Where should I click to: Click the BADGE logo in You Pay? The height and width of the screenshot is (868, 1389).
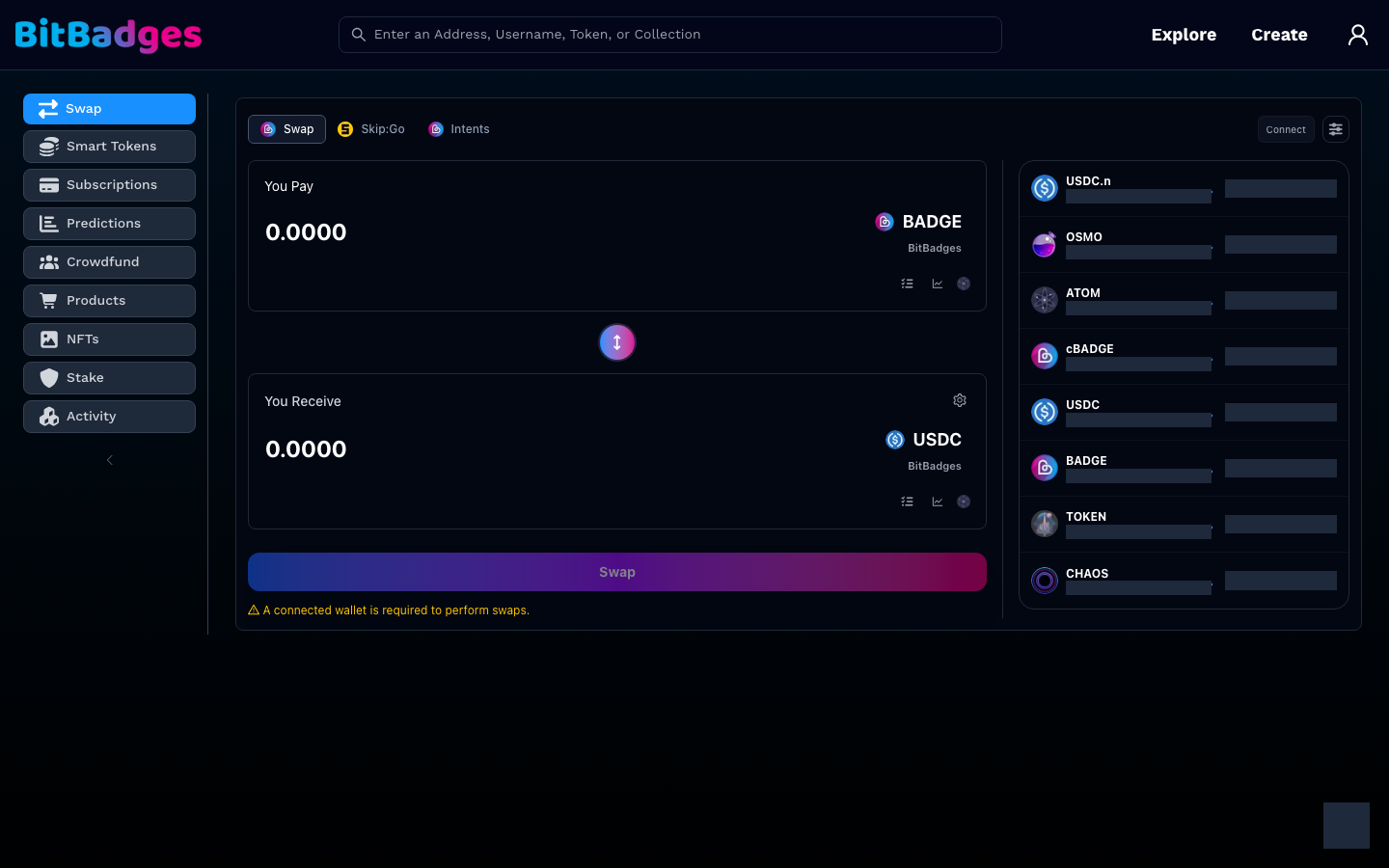885,222
